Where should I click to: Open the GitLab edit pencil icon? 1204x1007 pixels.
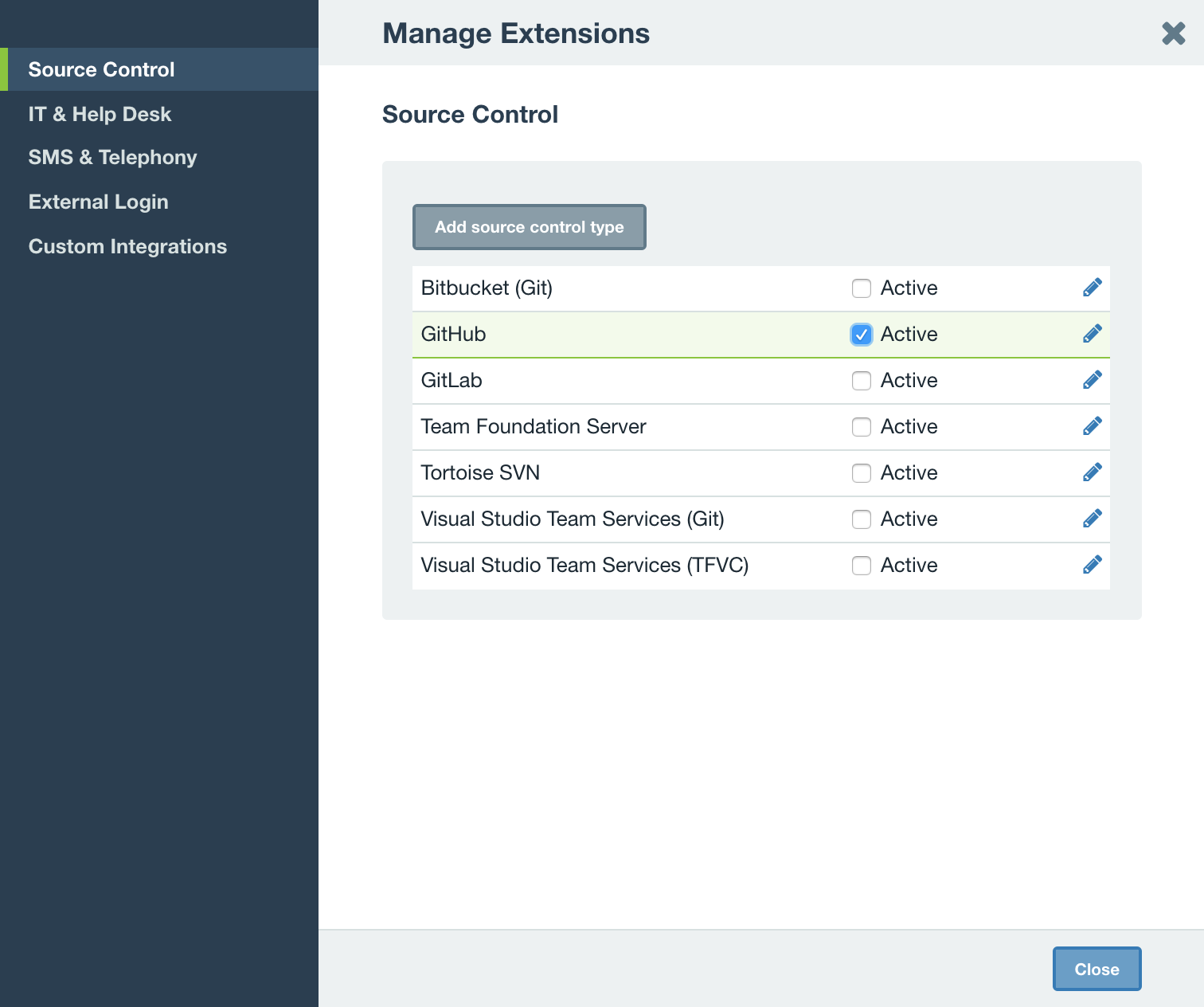coord(1092,380)
